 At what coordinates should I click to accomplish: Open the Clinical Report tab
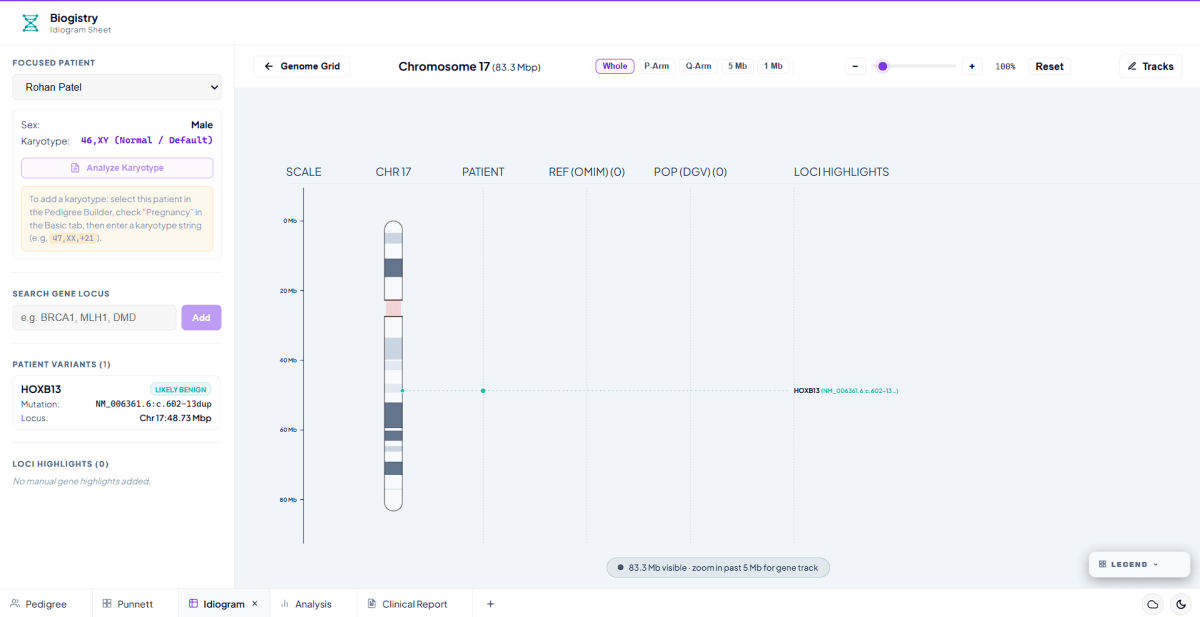tap(406, 604)
